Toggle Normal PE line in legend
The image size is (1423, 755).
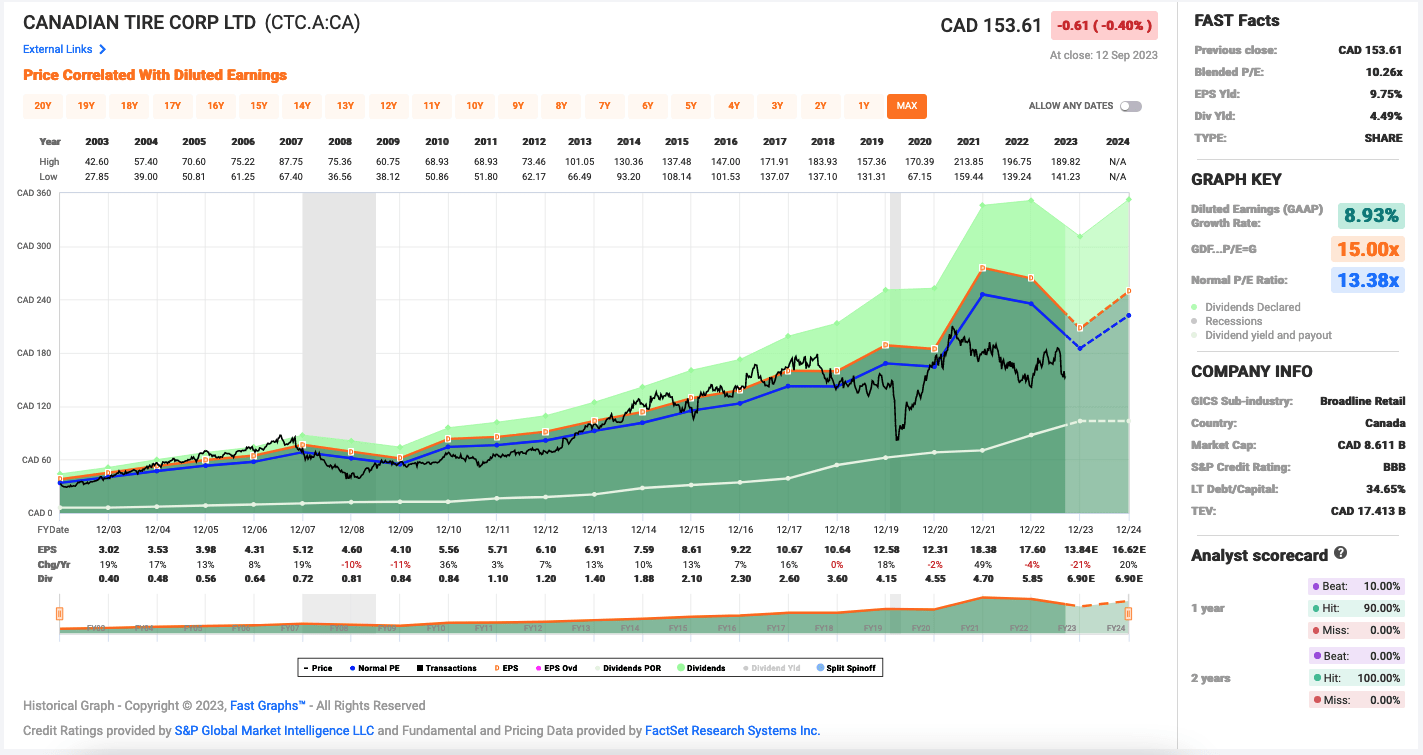coord(375,668)
